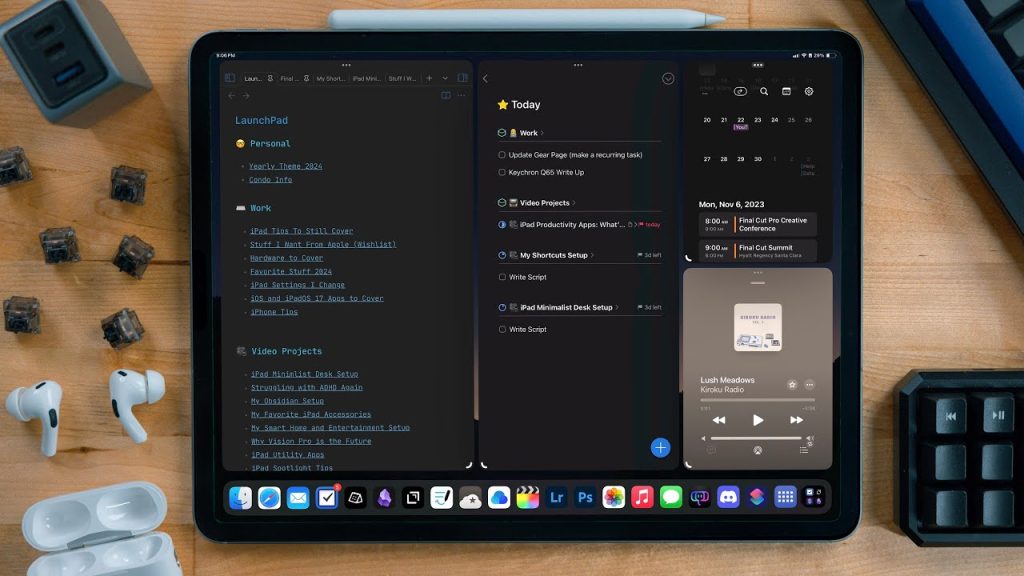Open the My Shortcuts Setup project heading
1024x576 pixels.
click(x=554, y=255)
